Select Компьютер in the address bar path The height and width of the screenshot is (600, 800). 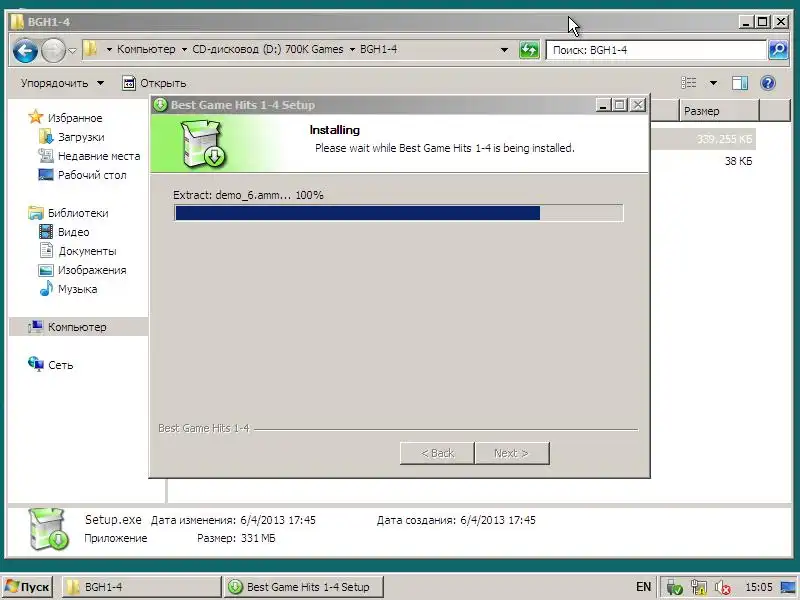(146, 49)
